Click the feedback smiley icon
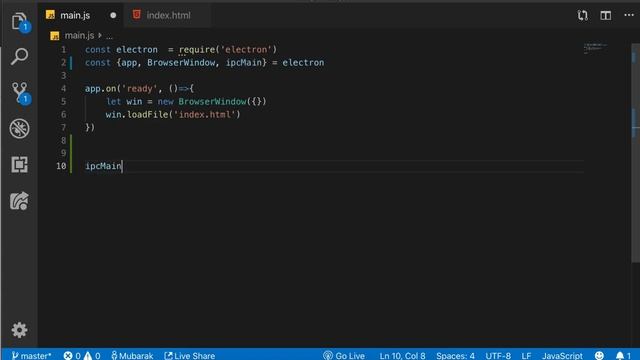Image resolution: width=640 pixels, height=360 pixels. click(x=599, y=356)
